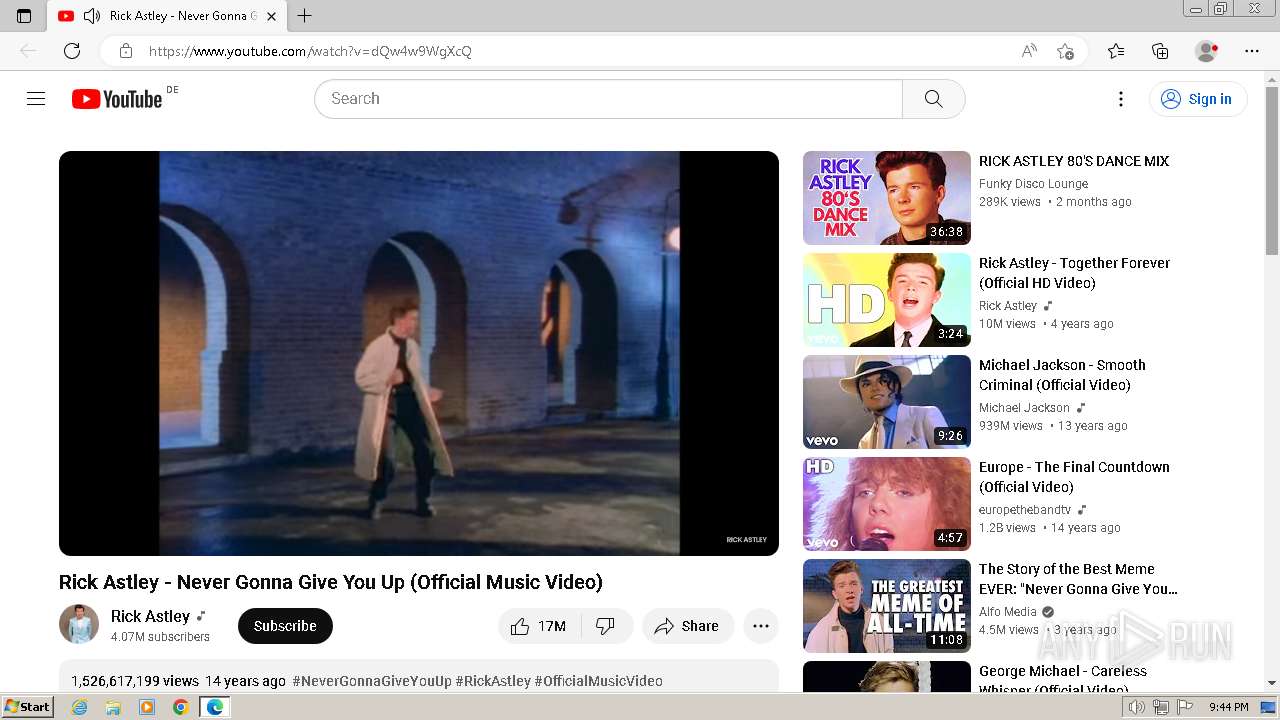Click title Europe - The Final Countdown
Image resolution: width=1280 pixels, height=720 pixels.
pos(1074,477)
